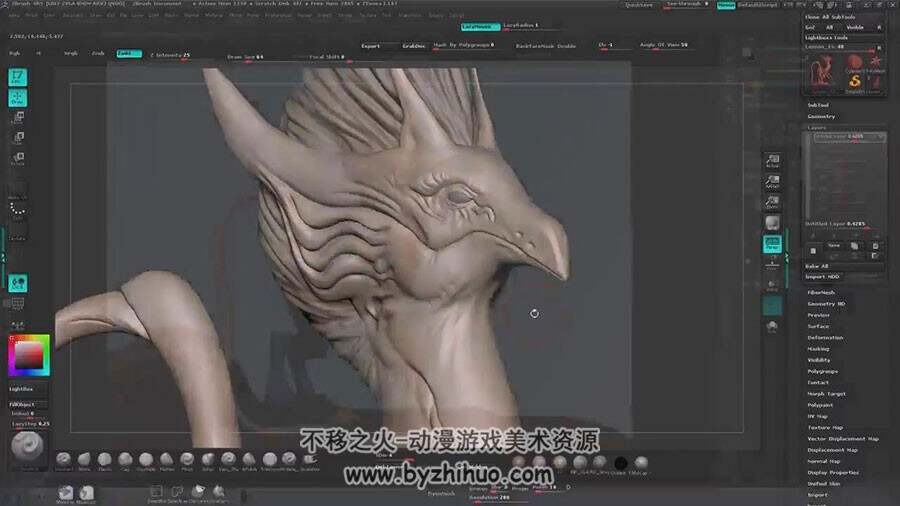The image size is (900, 506).
Task: Select the Sphere3D tool thumbnail
Action: [x=855, y=61]
